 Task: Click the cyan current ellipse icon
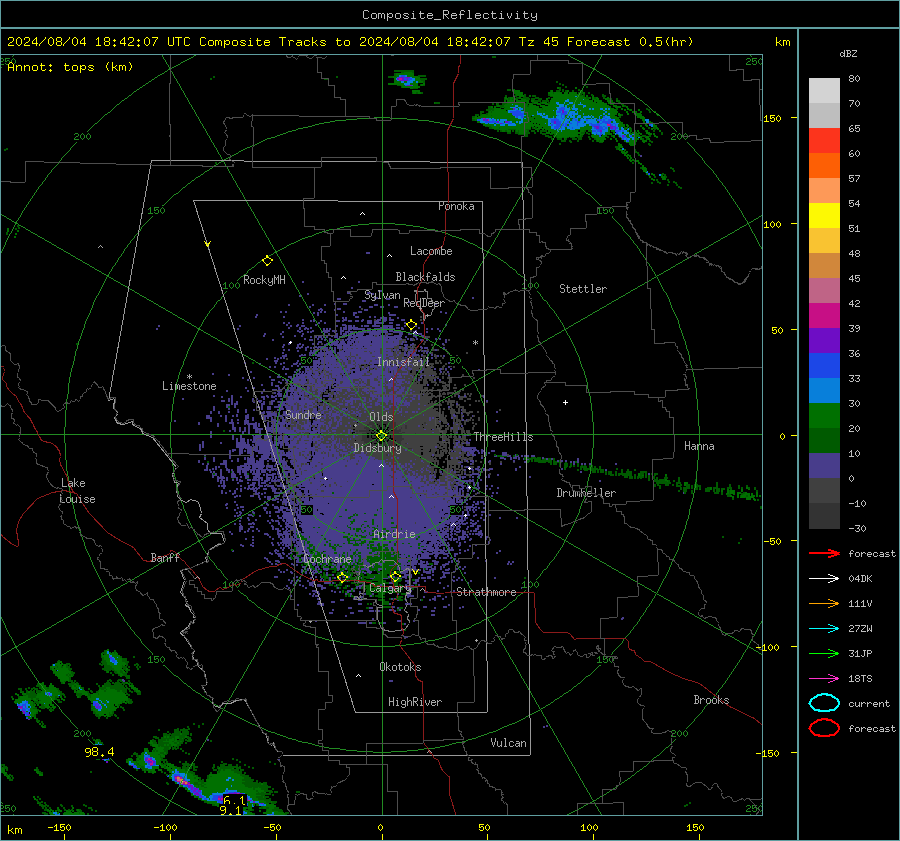(824, 703)
